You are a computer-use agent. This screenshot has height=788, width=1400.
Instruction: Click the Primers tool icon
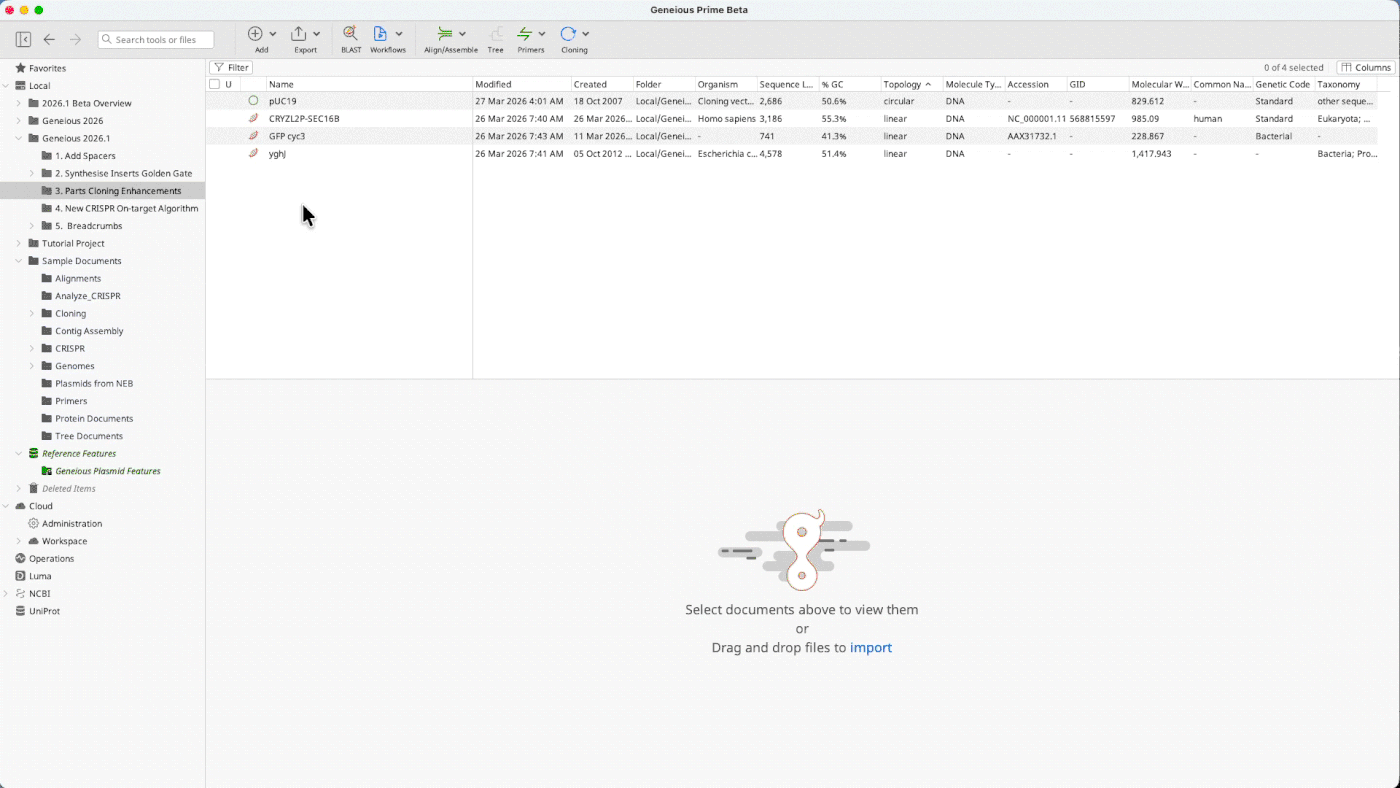pos(525,34)
